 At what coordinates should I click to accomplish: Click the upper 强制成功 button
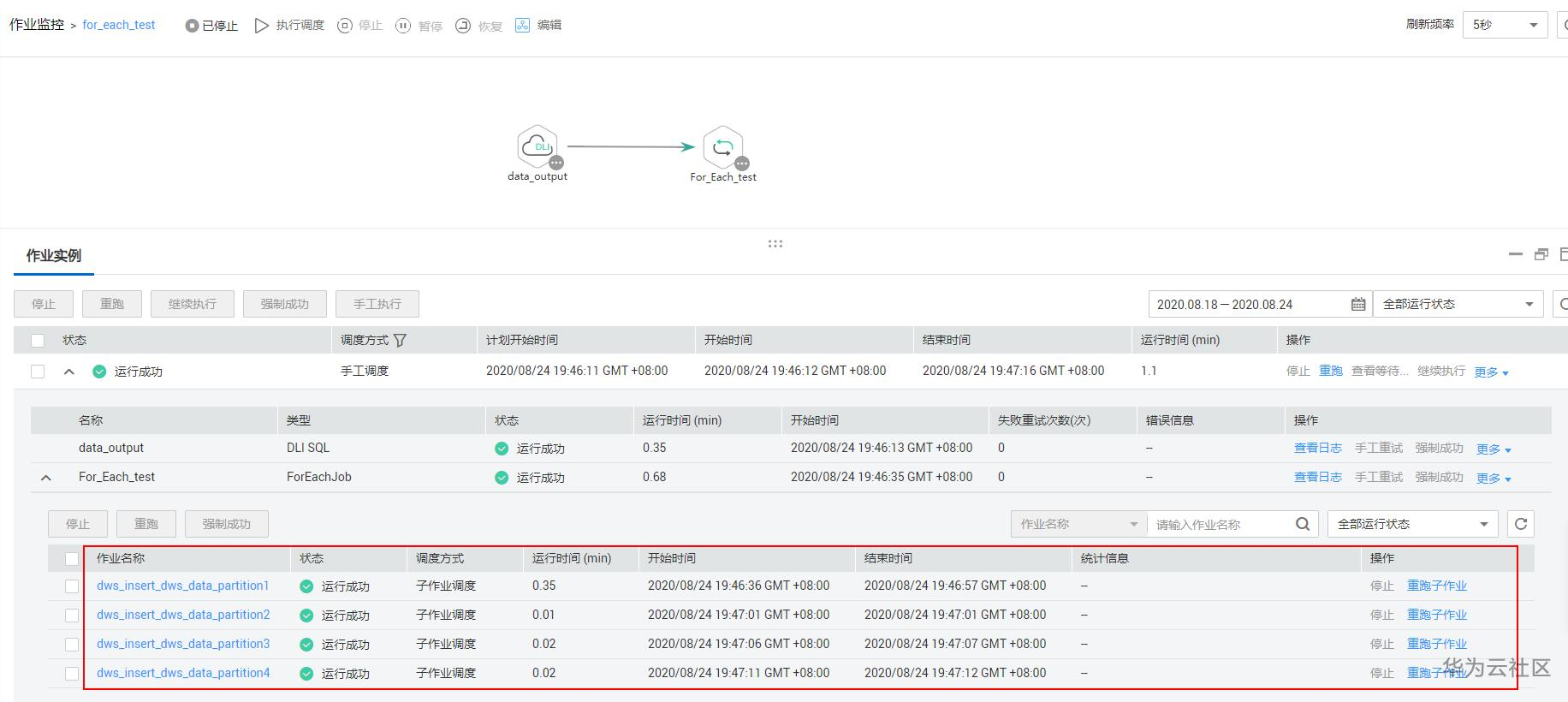pos(284,304)
